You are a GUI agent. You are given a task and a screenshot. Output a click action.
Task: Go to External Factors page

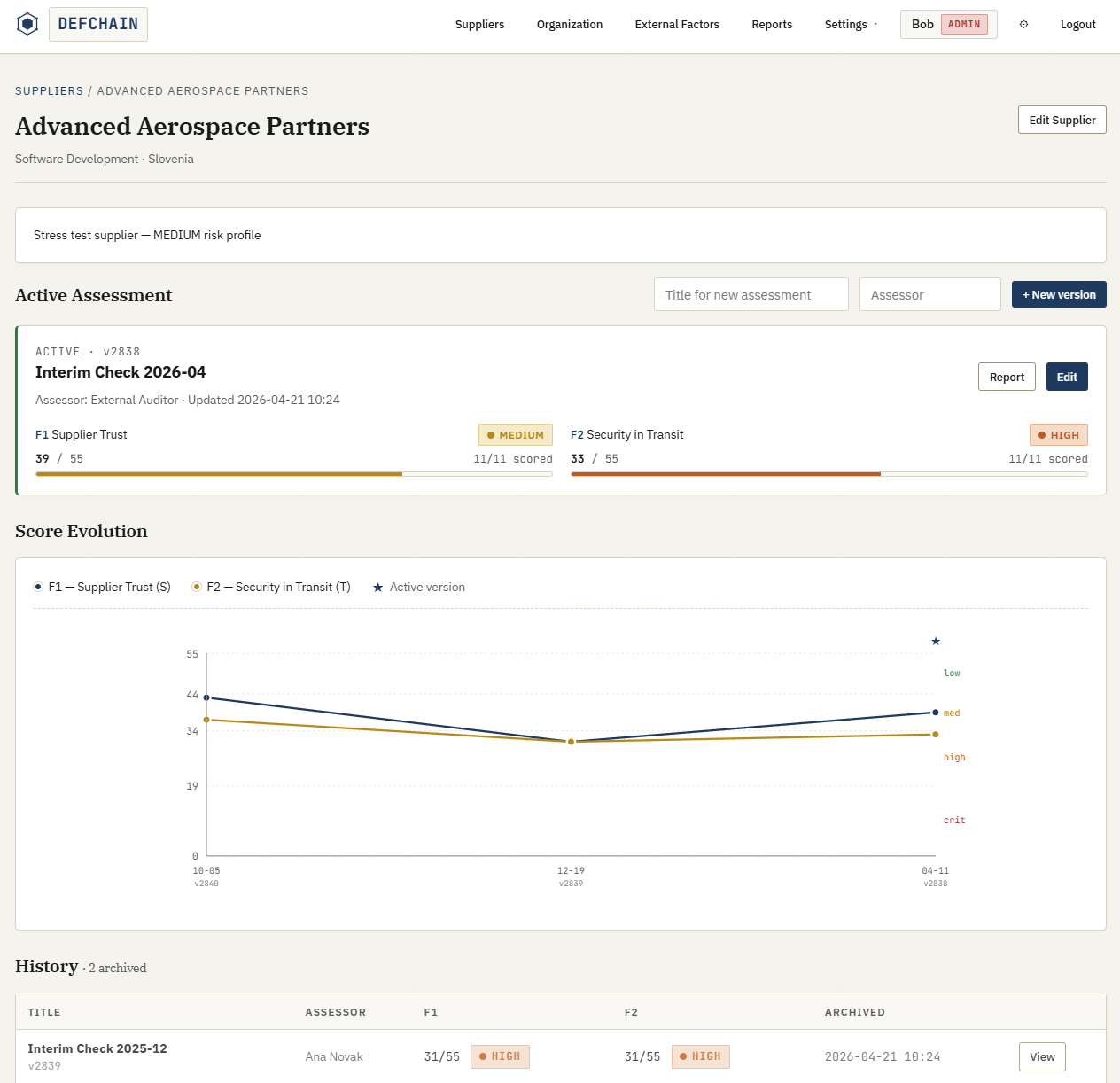tap(677, 25)
